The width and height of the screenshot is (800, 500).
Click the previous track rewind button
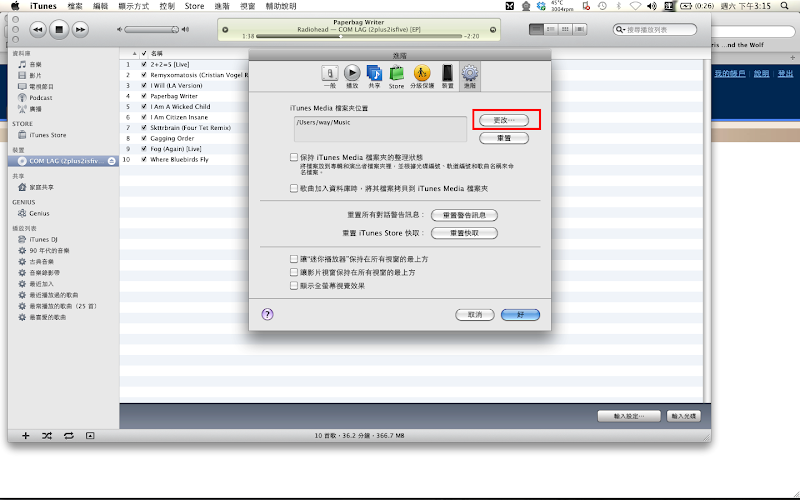(x=38, y=30)
